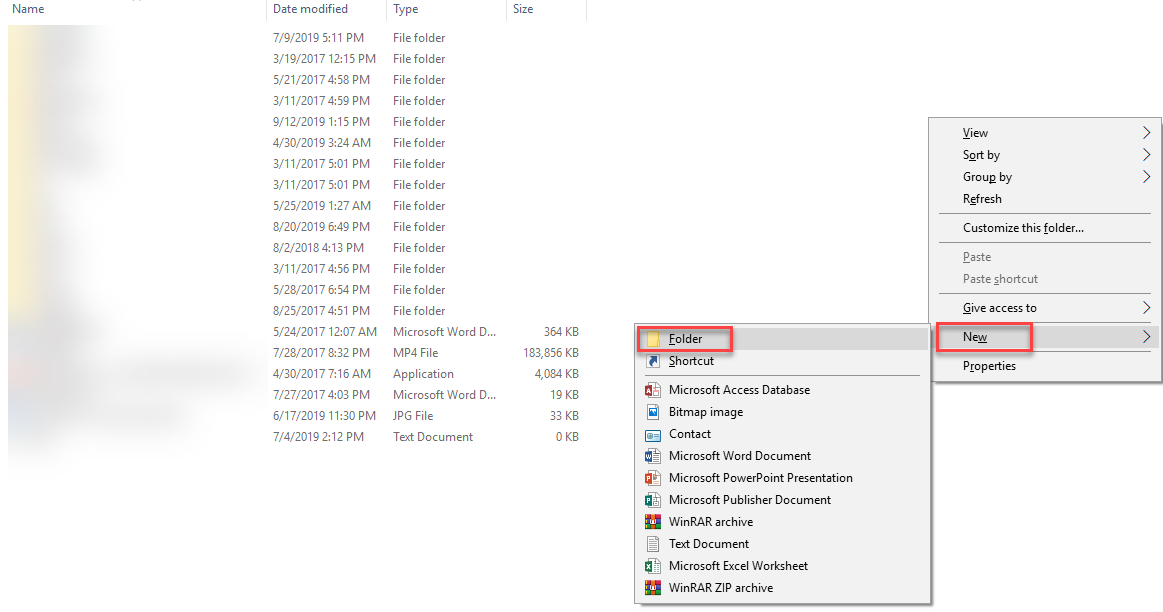Viewport: 1163px width, 612px height.
Task: Click the WinRAR ZIP archive icon
Action: (653, 588)
